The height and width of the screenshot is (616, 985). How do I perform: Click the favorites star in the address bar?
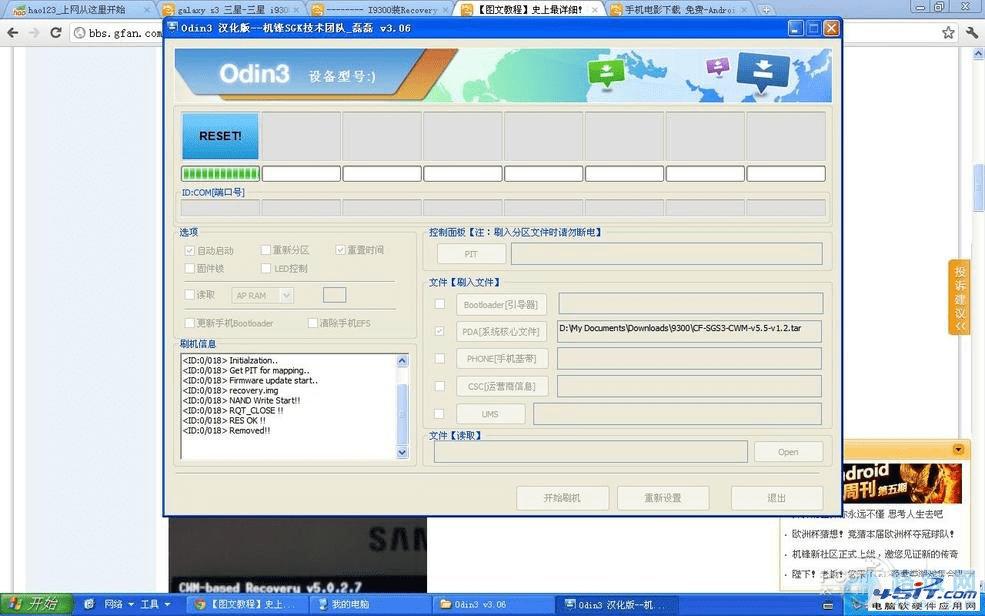click(x=947, y=32)
